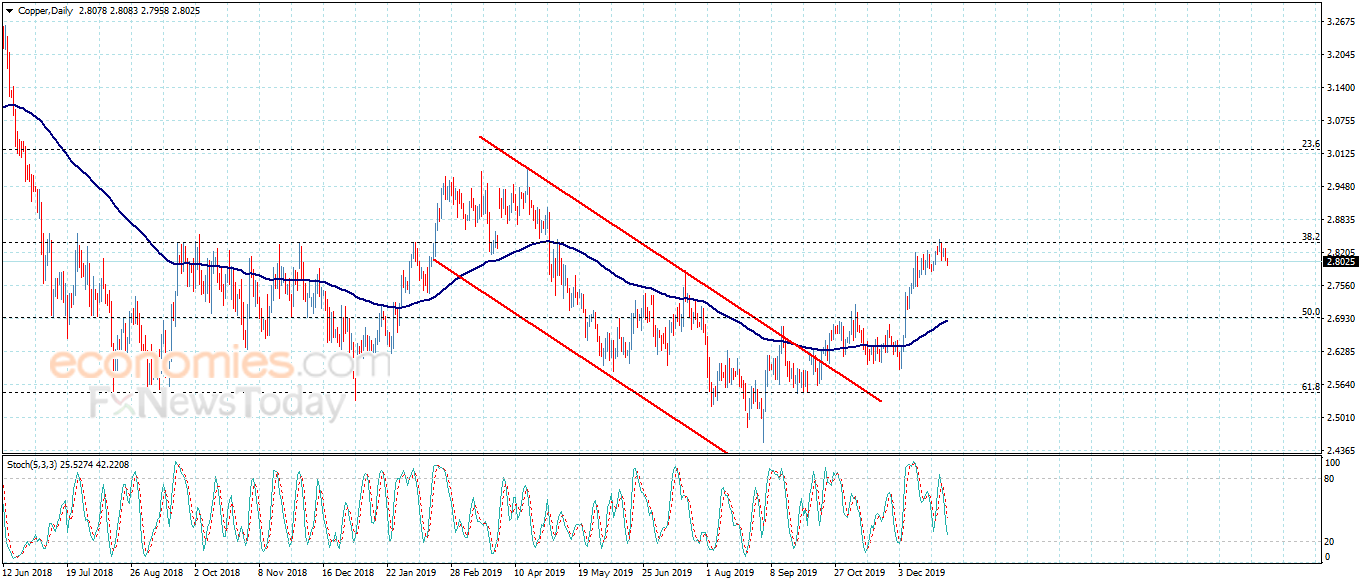Click date label 3 Dec 2019
Screen dimensions: 1362x584
(x=922, y=573)
